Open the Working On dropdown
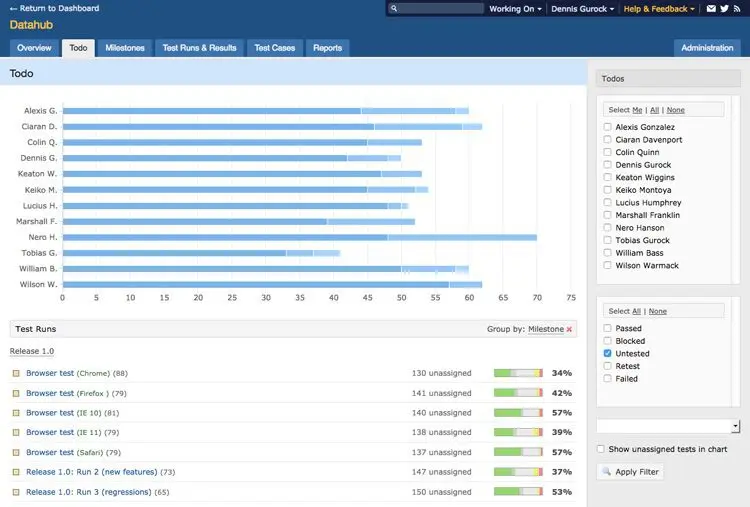 515,9
